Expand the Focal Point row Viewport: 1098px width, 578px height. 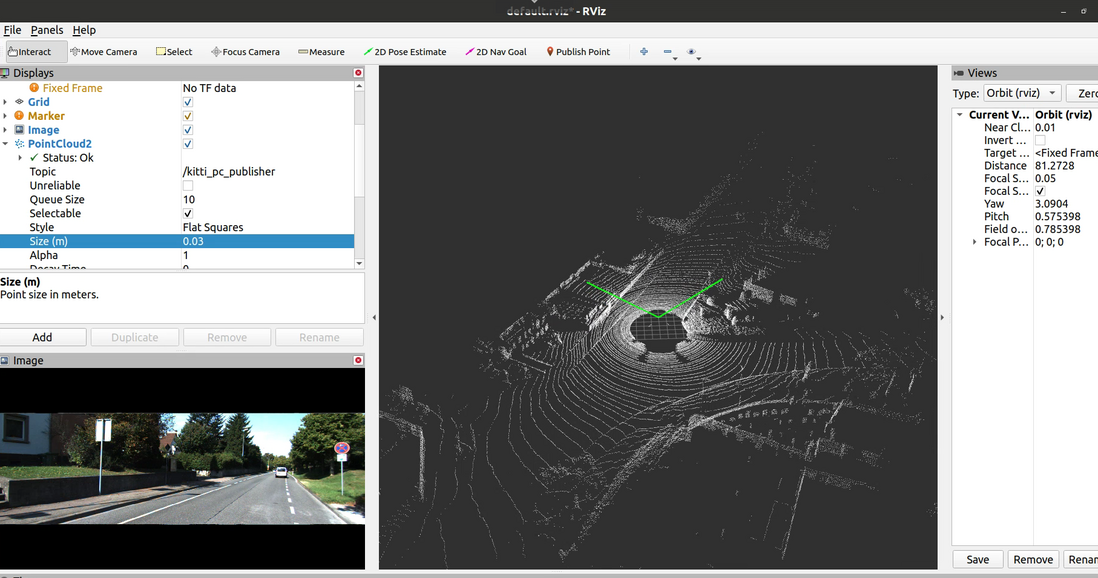click(x=974, y=242)
